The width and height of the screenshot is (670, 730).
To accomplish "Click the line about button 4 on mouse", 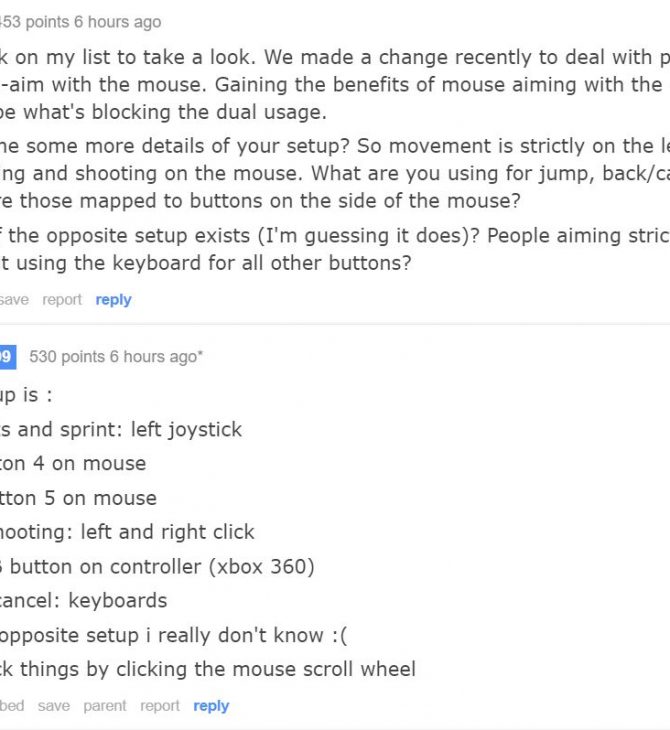I will point(73,464).
